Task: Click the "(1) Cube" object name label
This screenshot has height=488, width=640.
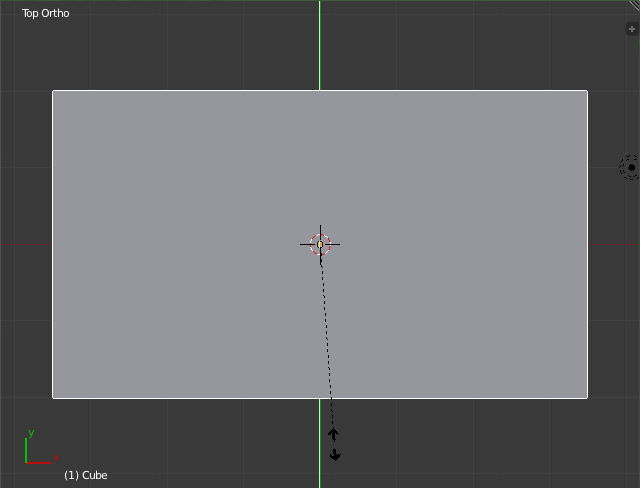Action: pos(86,475)
